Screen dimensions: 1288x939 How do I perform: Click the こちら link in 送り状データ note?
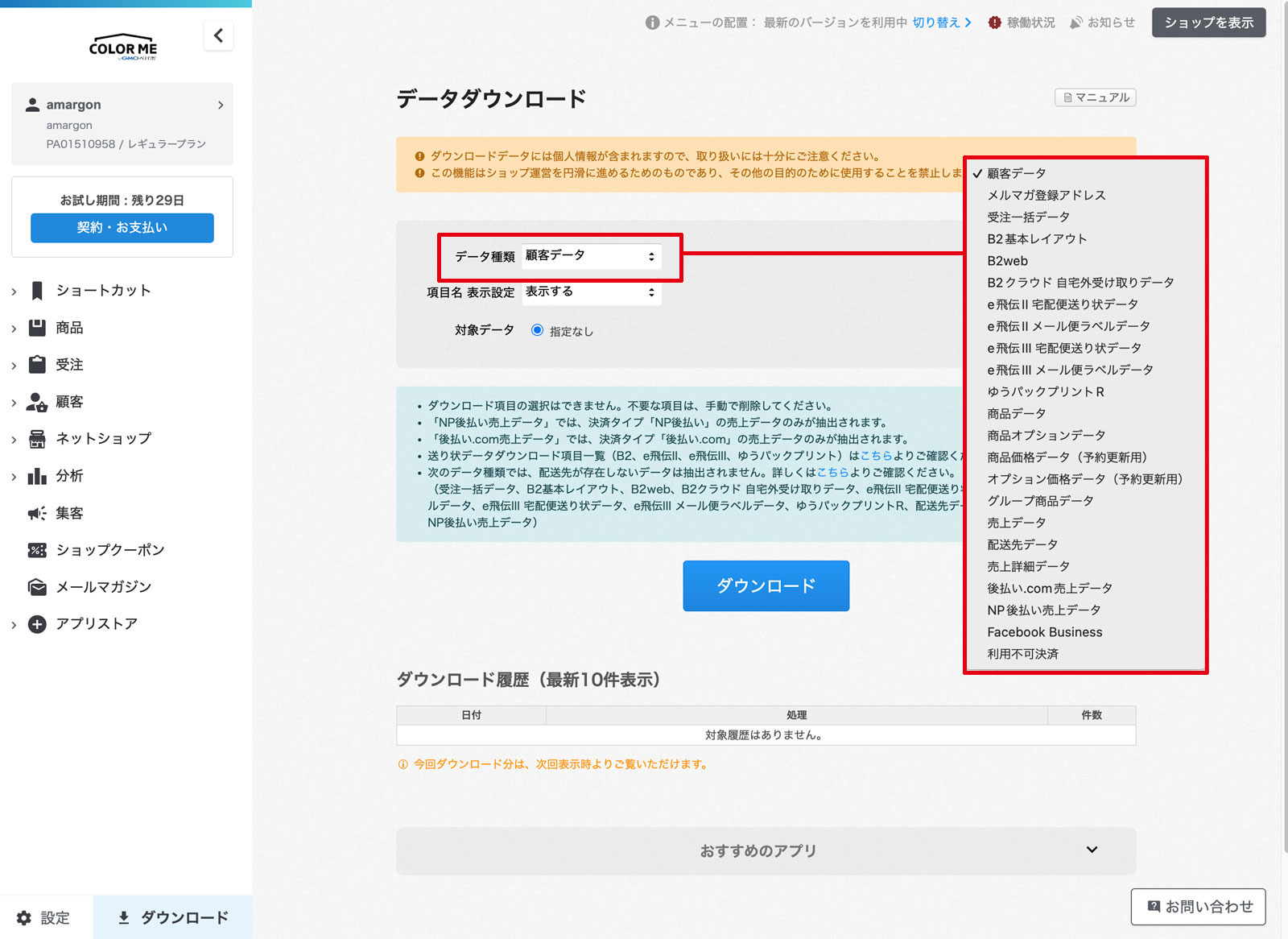[x=876, y=456]
